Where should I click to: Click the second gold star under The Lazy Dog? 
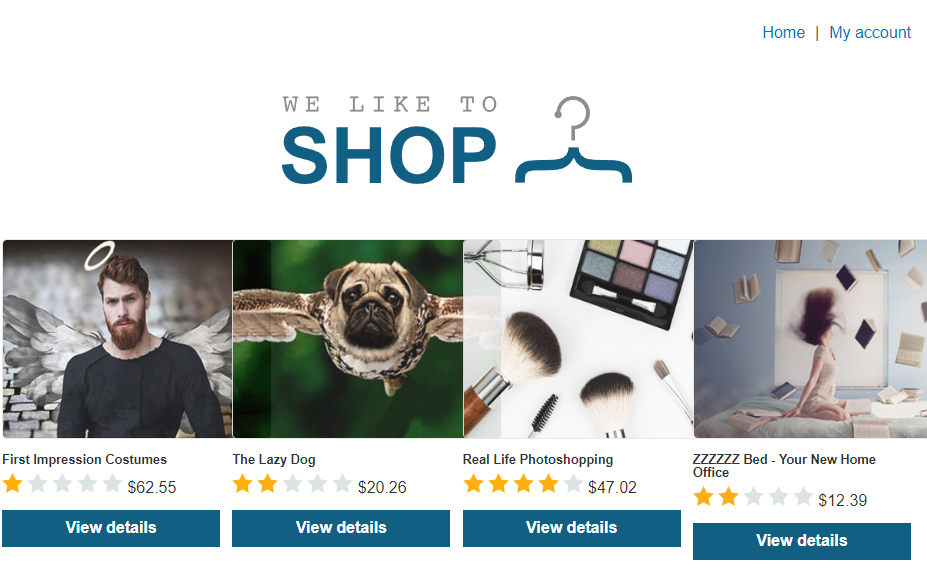pos(267,483)
